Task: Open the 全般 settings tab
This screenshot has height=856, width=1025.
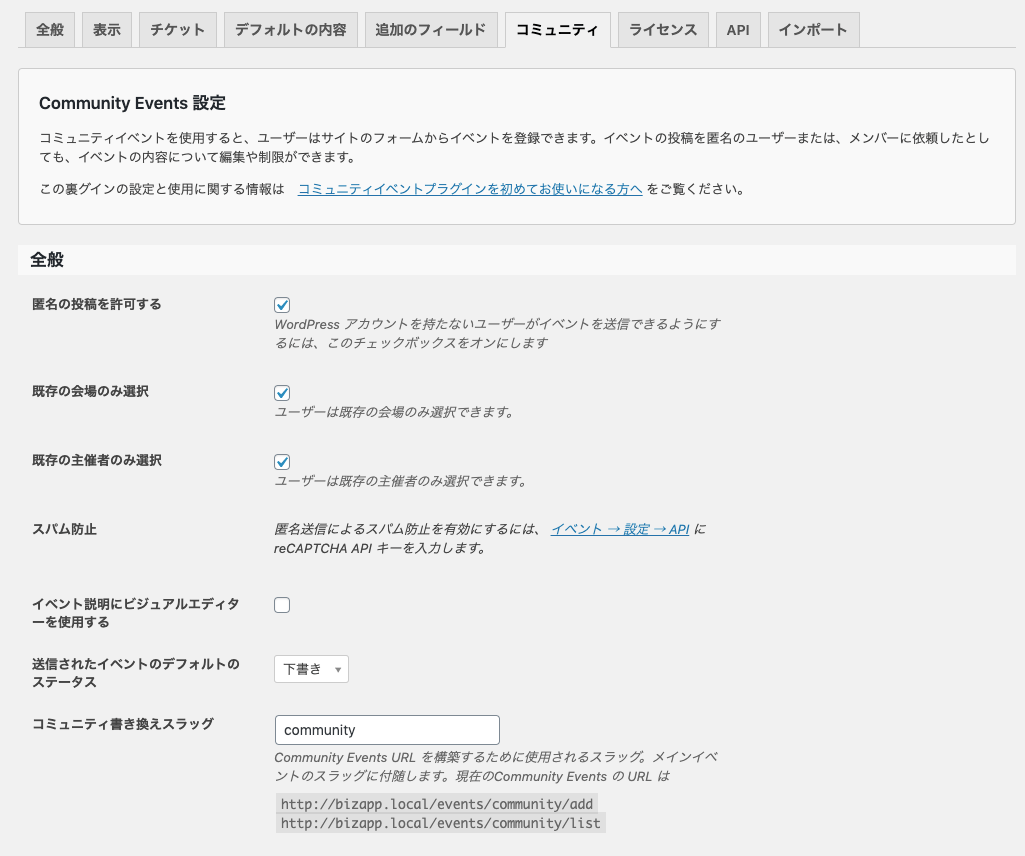Action: point(50,30)
